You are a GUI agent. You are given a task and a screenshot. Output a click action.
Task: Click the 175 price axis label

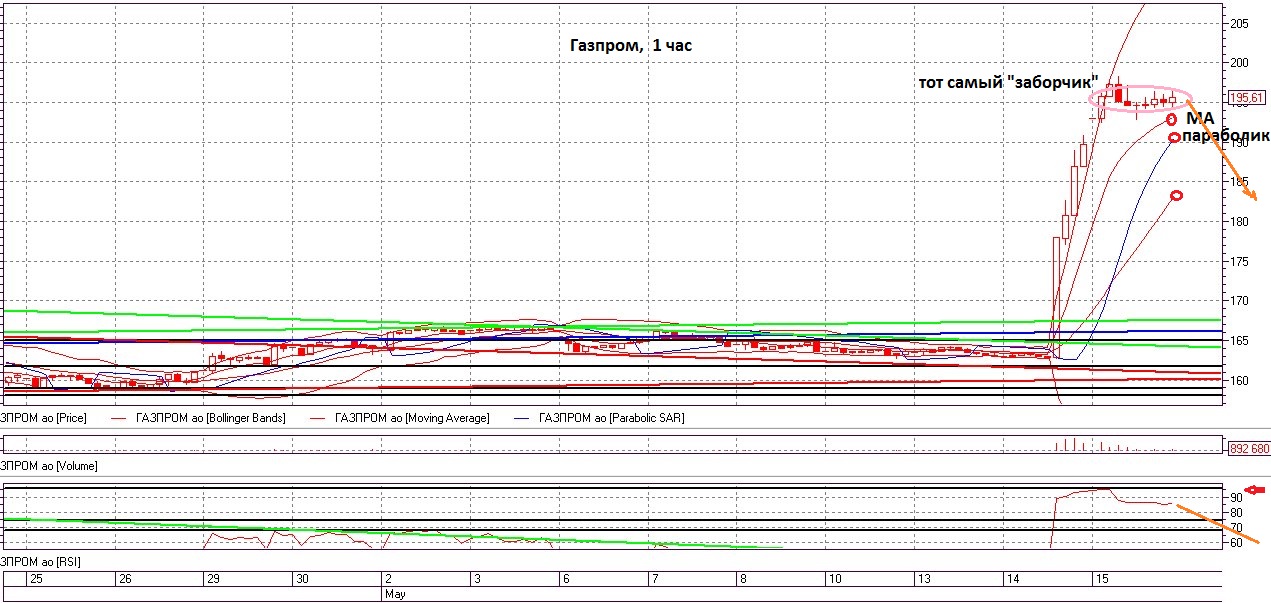click(1241, 262)
